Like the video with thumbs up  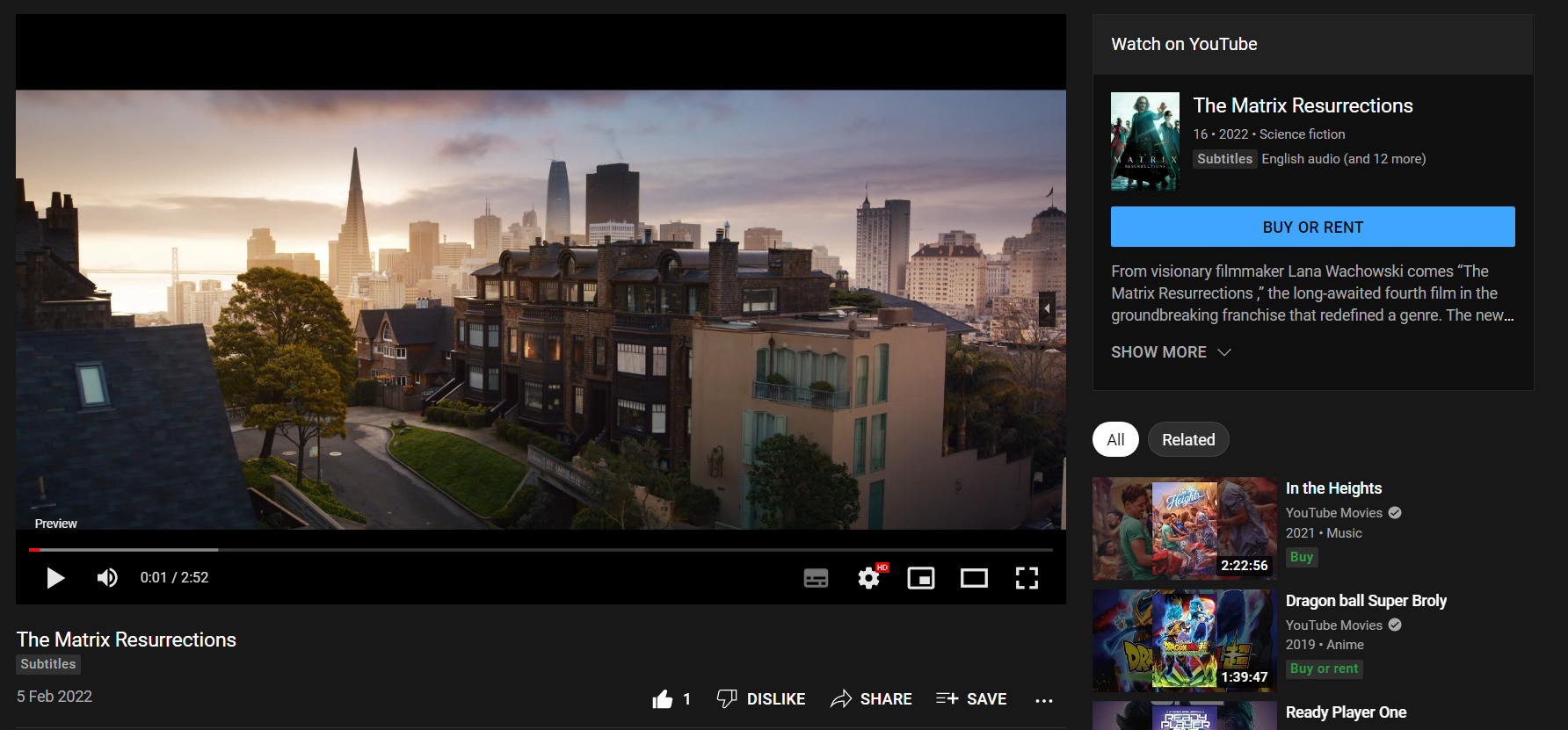click(664, 699)
